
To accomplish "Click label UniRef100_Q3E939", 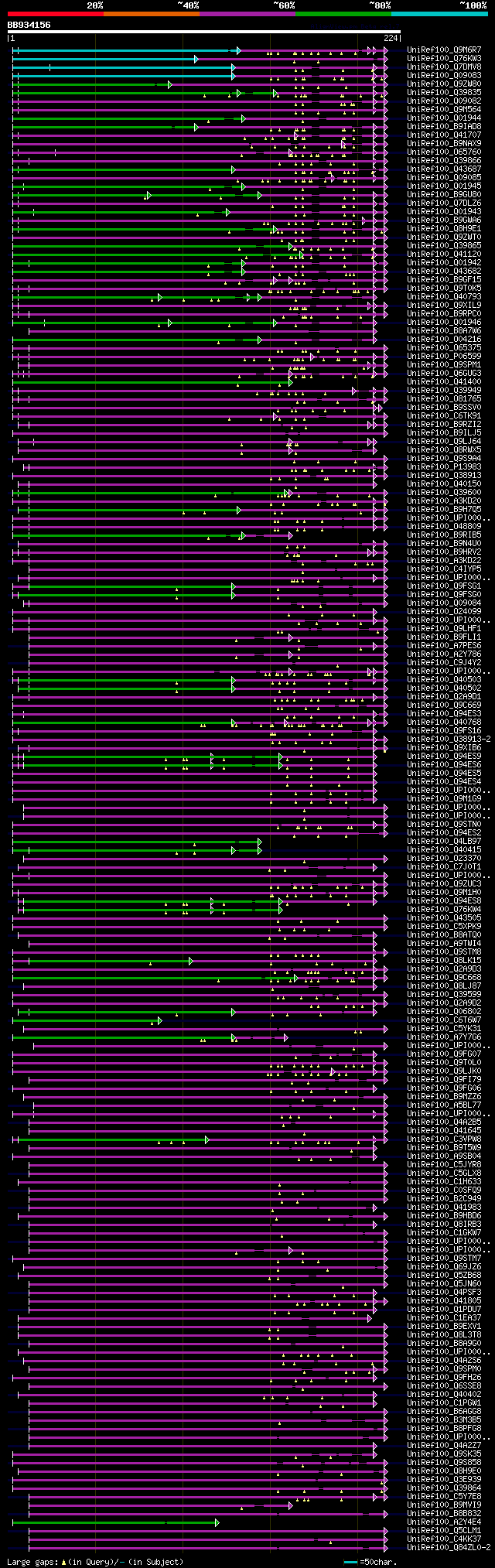I will pos(444,1479).
